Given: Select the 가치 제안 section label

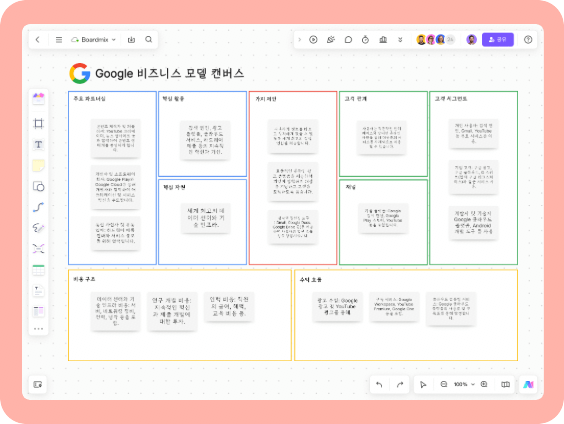Looking at the screenshot, I should (266, 99).
